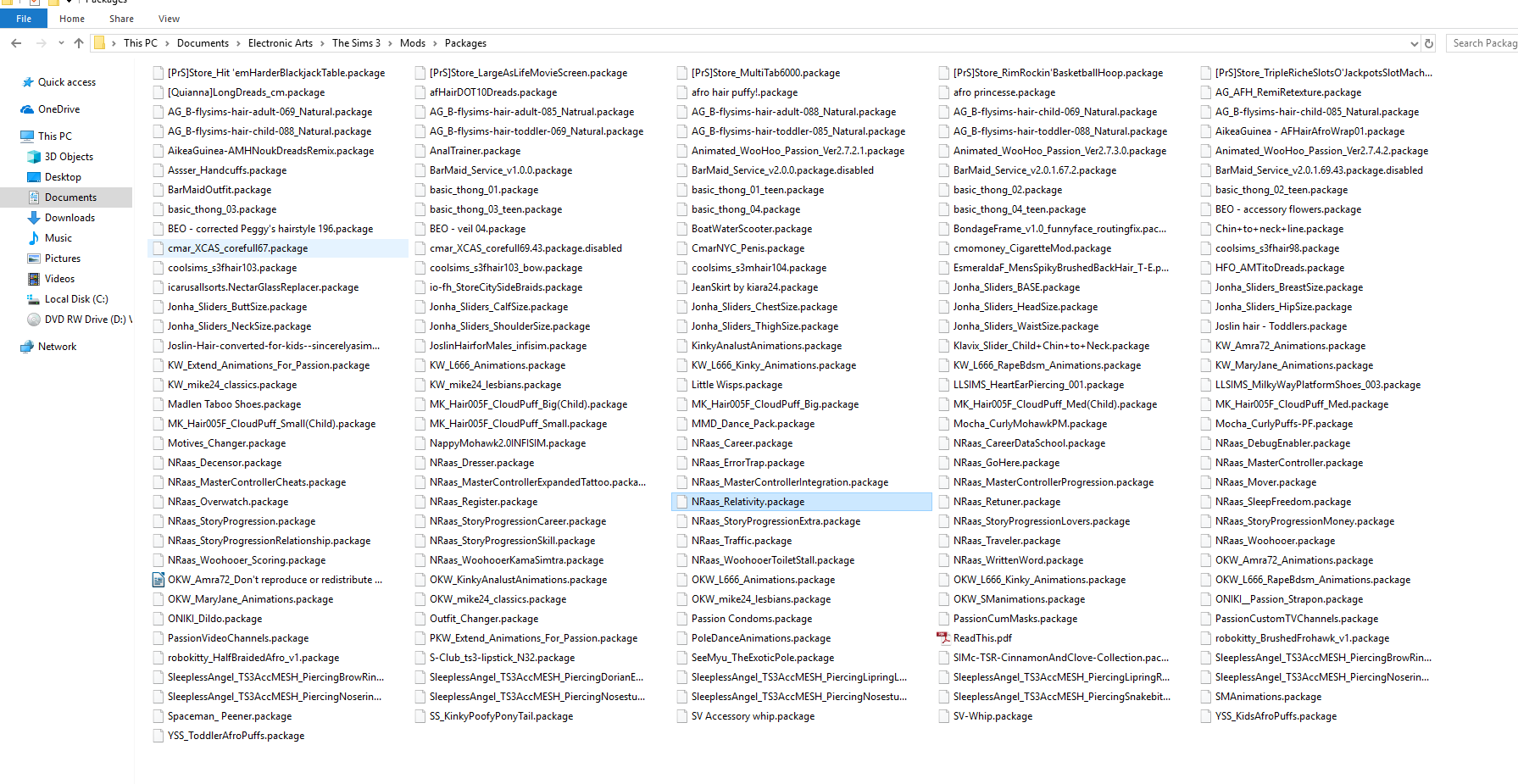Click This PC in the address breadcrumb

coord(140,43)
